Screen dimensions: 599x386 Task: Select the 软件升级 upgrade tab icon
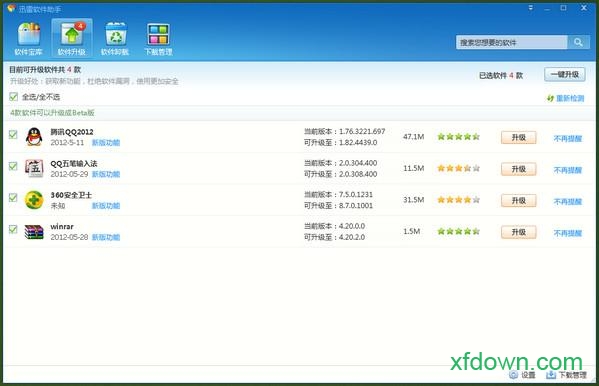coord(71,35)
